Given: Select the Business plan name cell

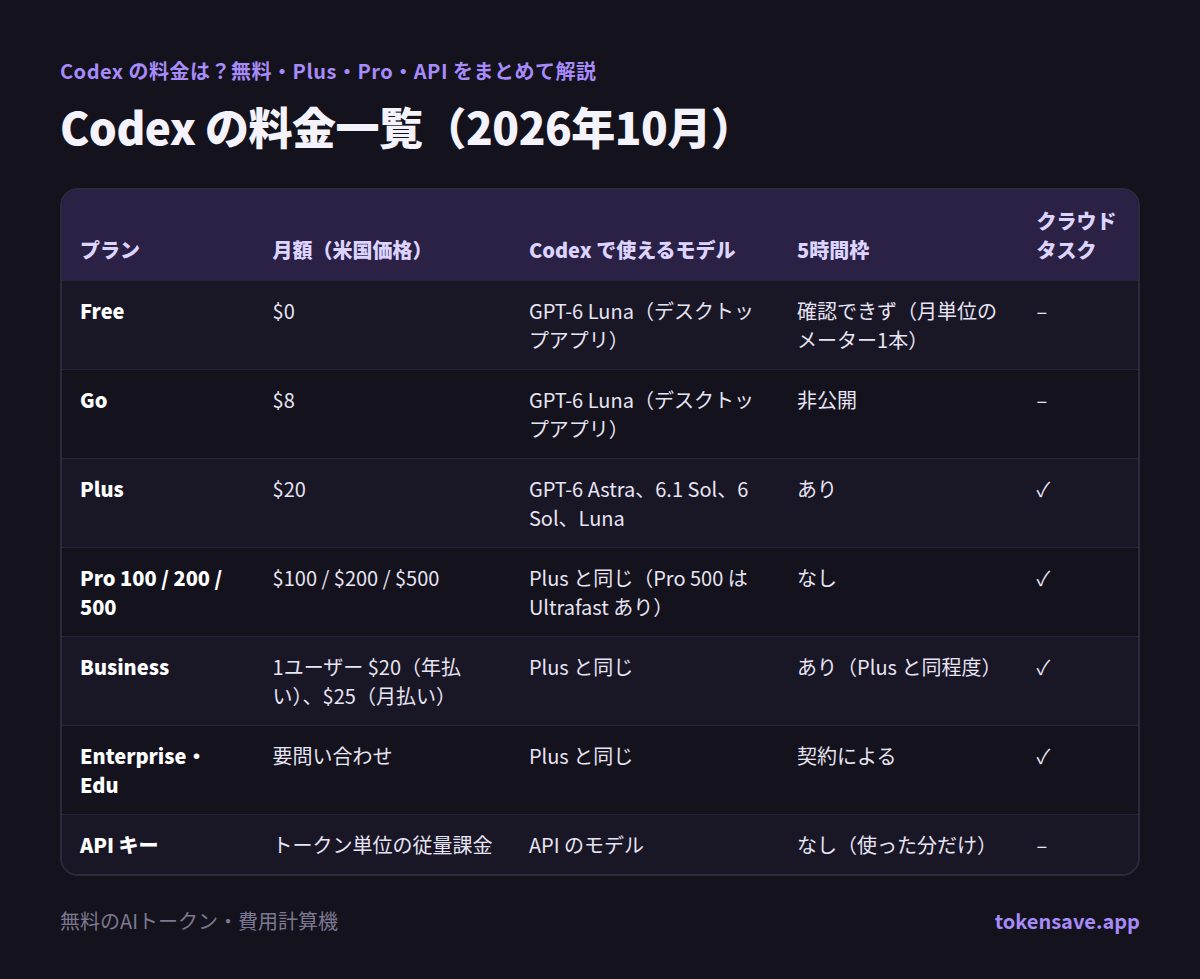Looking at the screenshot, I should tap(125, 668).
